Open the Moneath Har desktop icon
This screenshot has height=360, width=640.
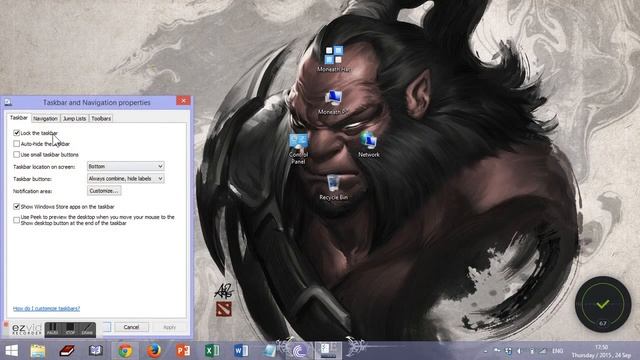(334, 59)
